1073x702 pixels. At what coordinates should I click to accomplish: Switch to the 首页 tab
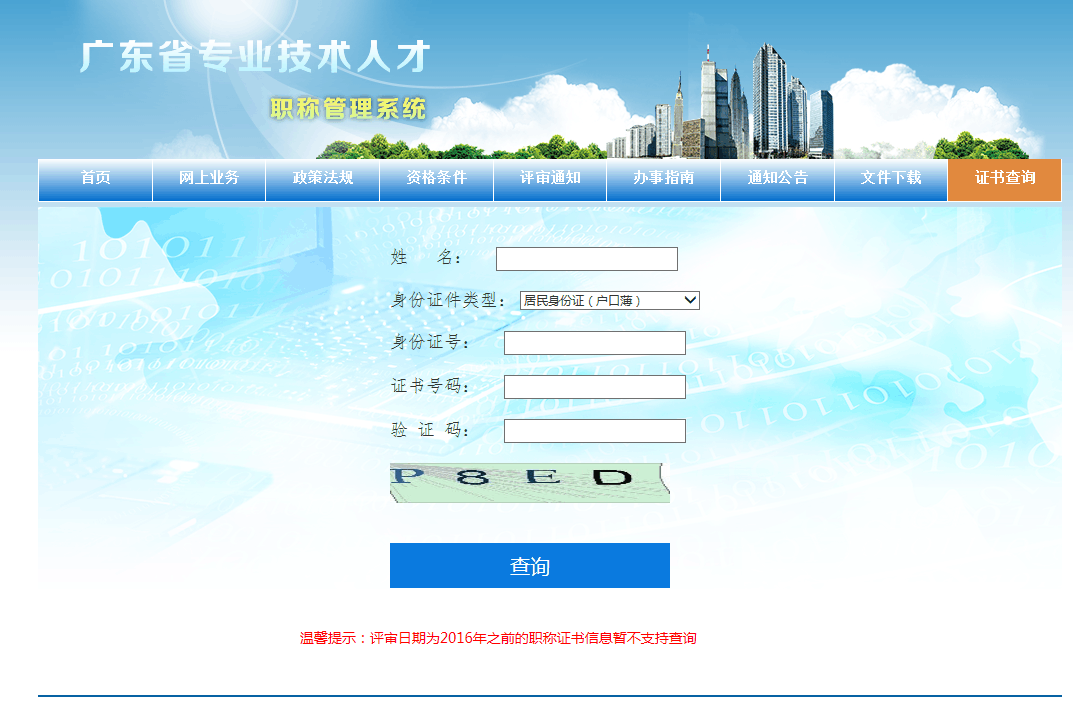[95, 180]
